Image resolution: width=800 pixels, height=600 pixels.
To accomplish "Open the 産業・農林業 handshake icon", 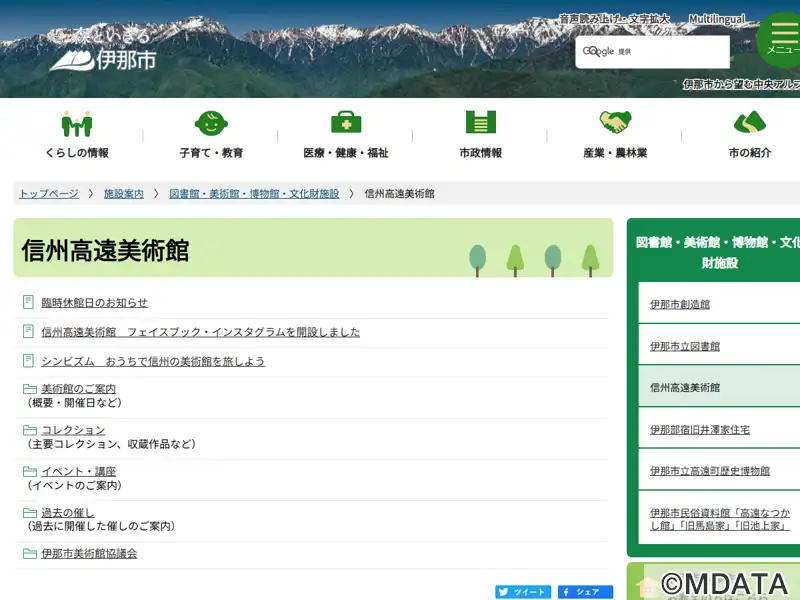I will [615, 122].
